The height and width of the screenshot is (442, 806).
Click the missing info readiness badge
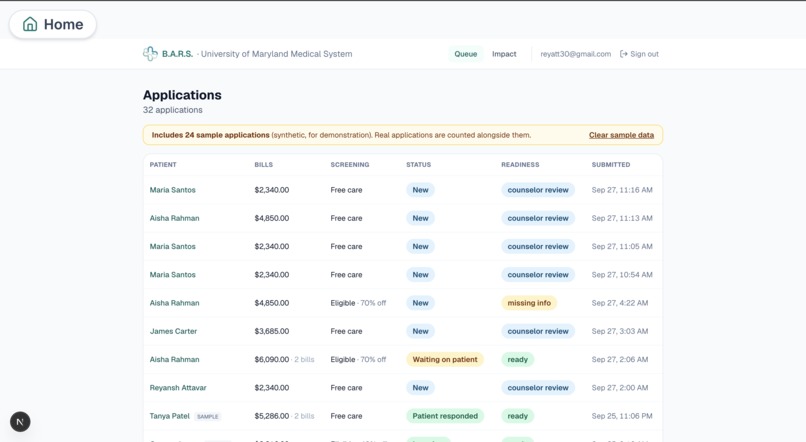click(x=529, y=303)
